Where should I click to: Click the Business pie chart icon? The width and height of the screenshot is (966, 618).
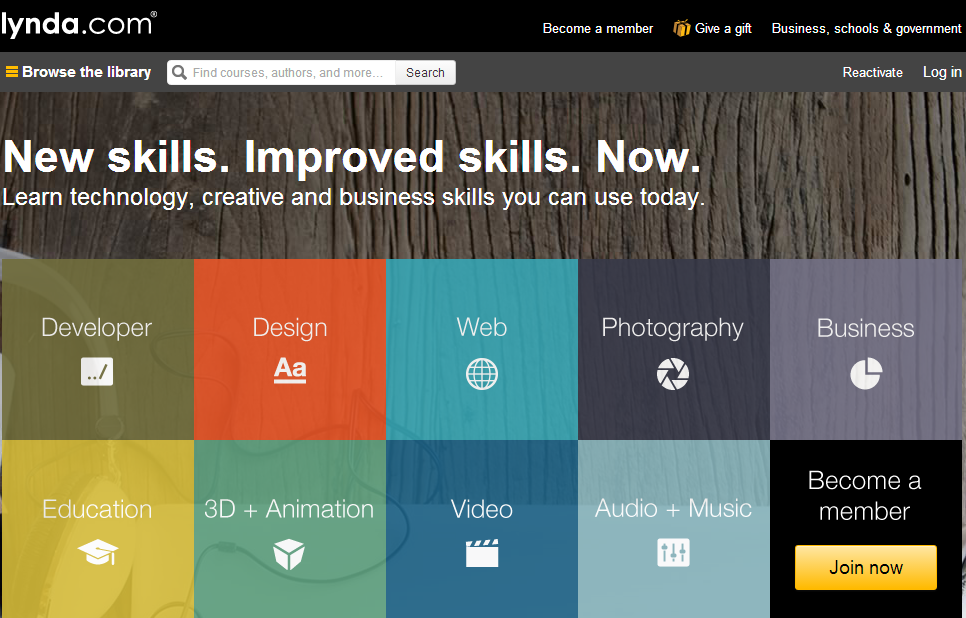tap(865, 373)
